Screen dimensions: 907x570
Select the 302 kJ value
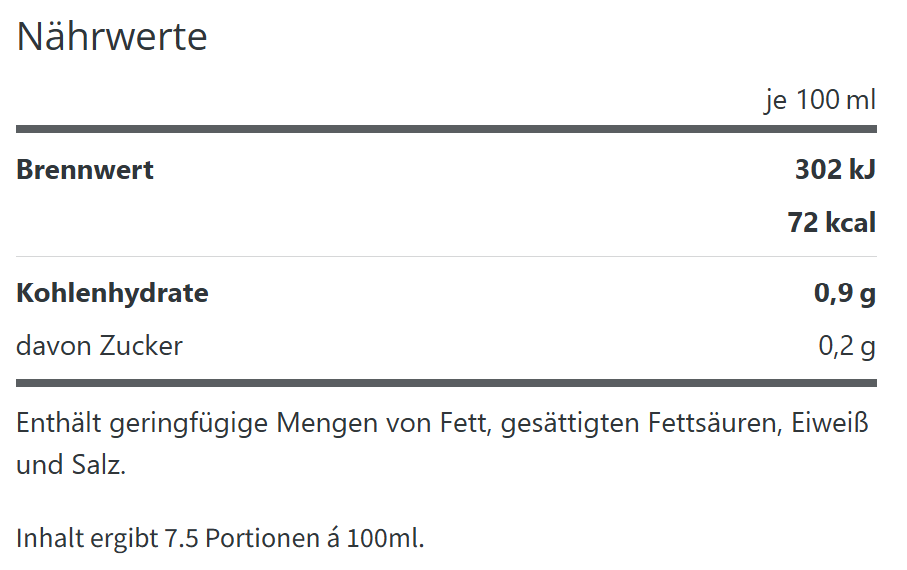(x=835, y=170)
